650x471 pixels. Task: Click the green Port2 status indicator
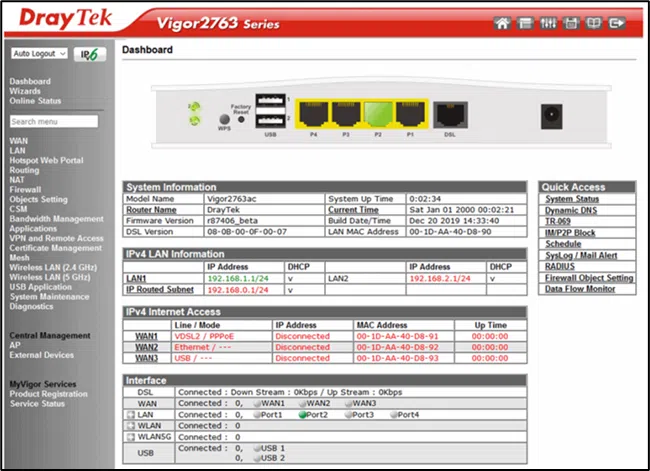tap(303, 414)
